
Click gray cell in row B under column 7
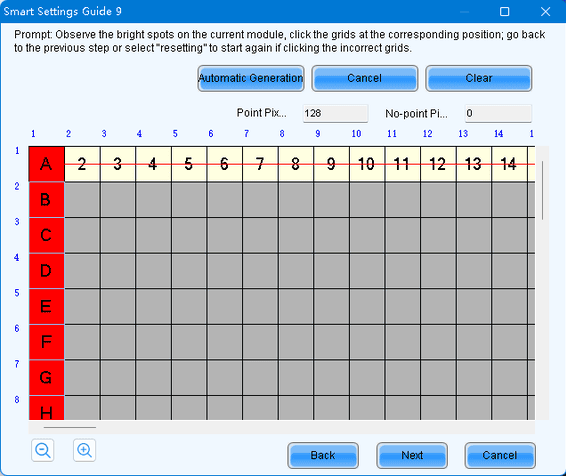pyautogui.click(x=260, y=200)
